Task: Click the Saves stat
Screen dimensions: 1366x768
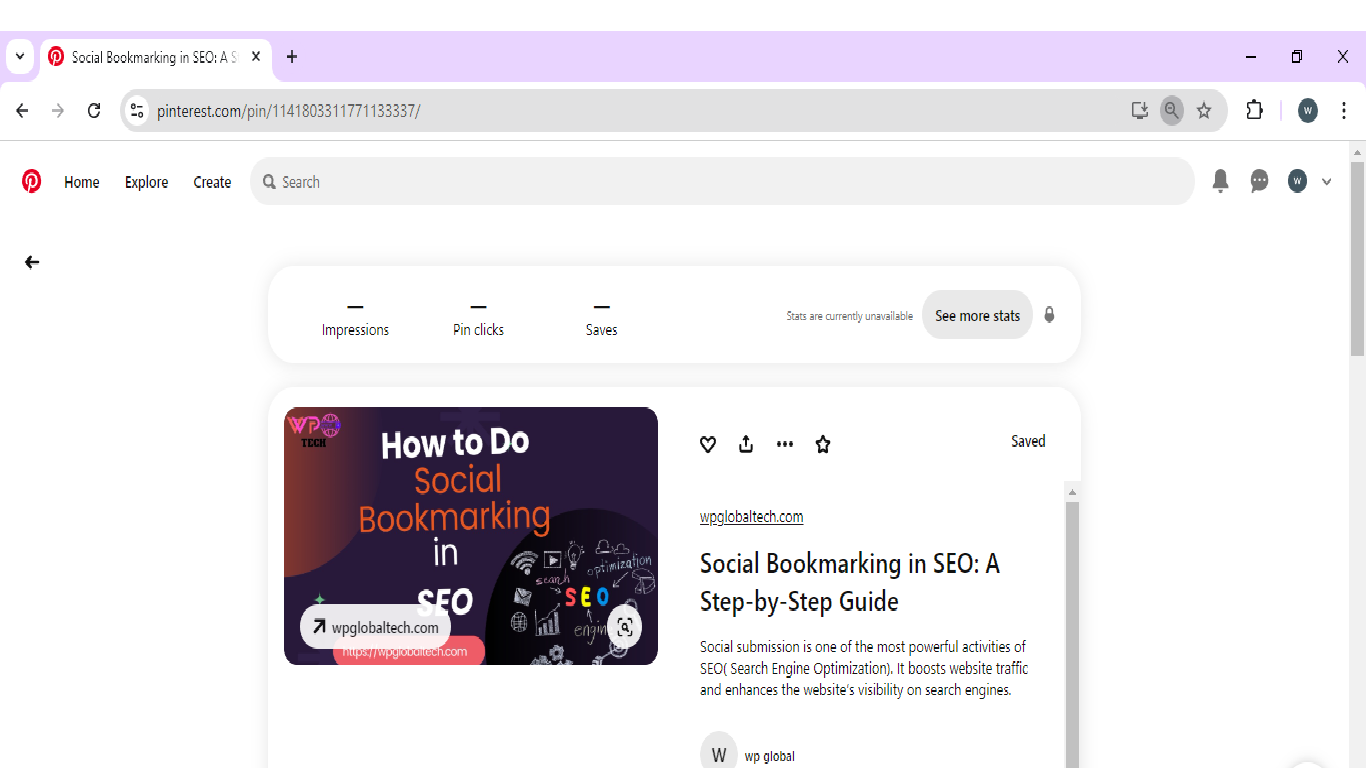Action: coord(601,320)
